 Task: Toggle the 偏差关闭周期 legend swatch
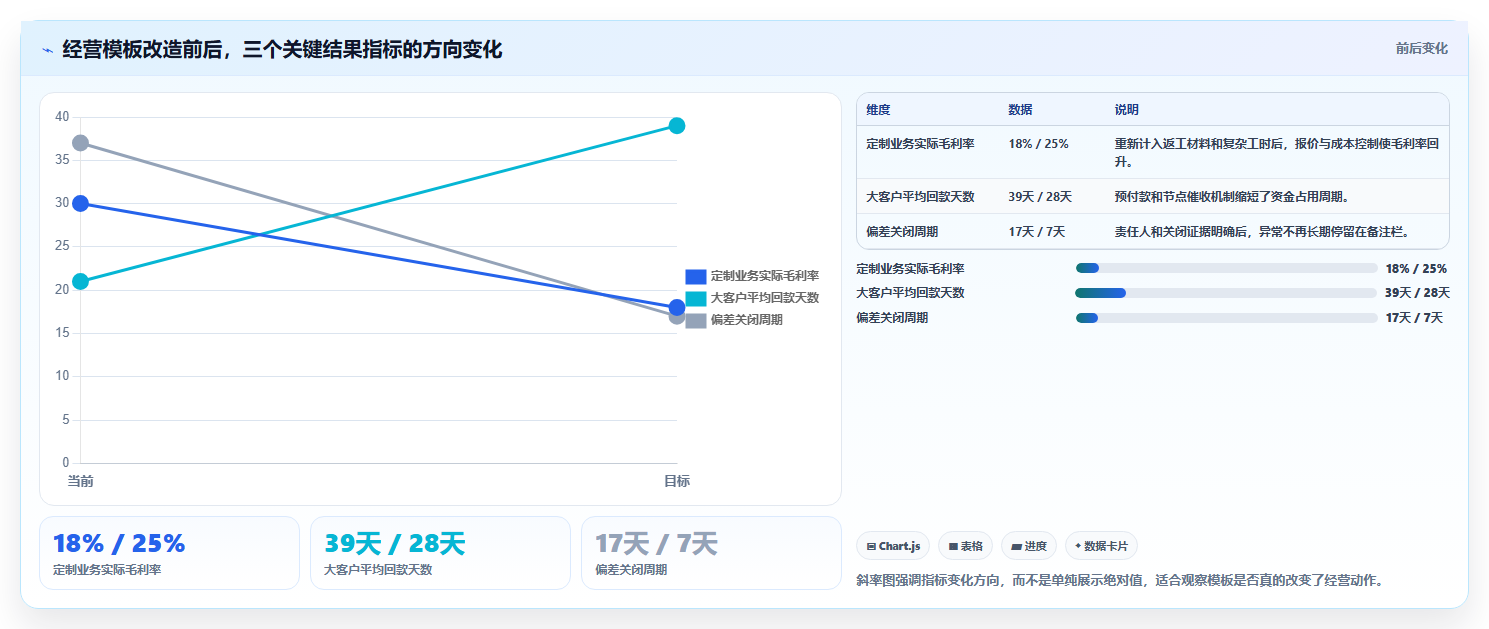tap(696, 320)
